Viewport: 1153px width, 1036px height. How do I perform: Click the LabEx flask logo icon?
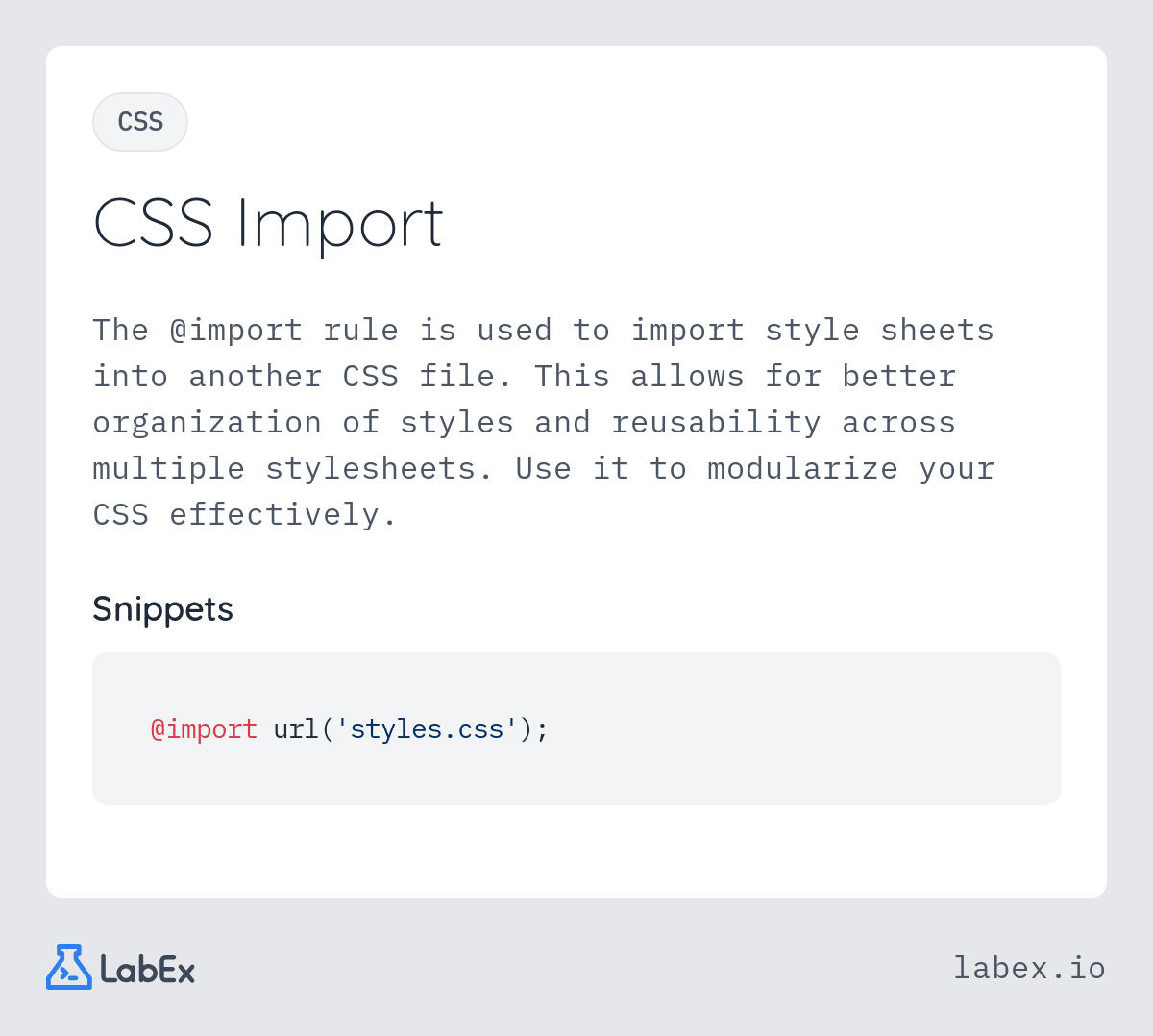[x=69, y=967]
